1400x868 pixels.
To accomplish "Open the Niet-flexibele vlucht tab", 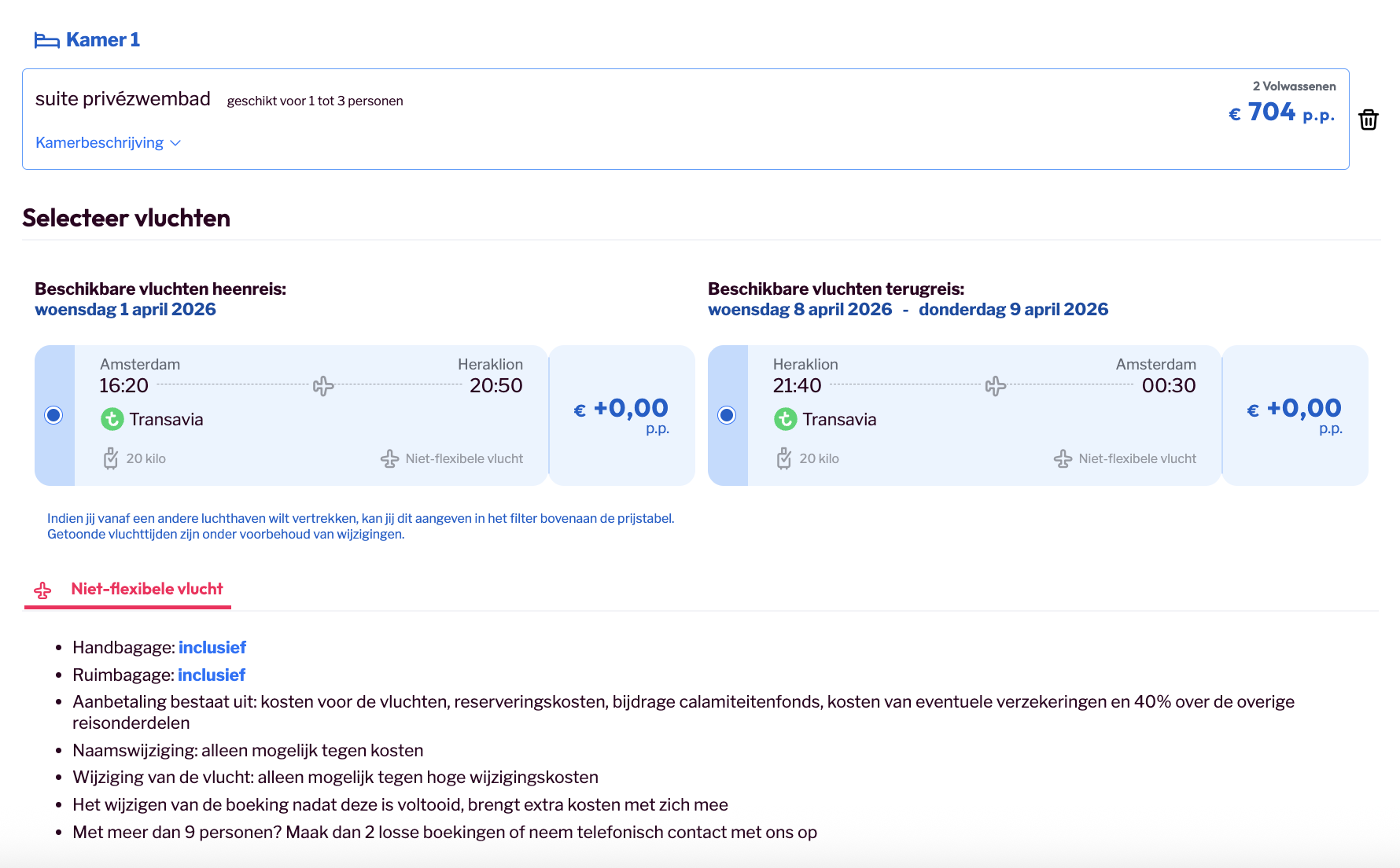I will click(x=146, y=589).
